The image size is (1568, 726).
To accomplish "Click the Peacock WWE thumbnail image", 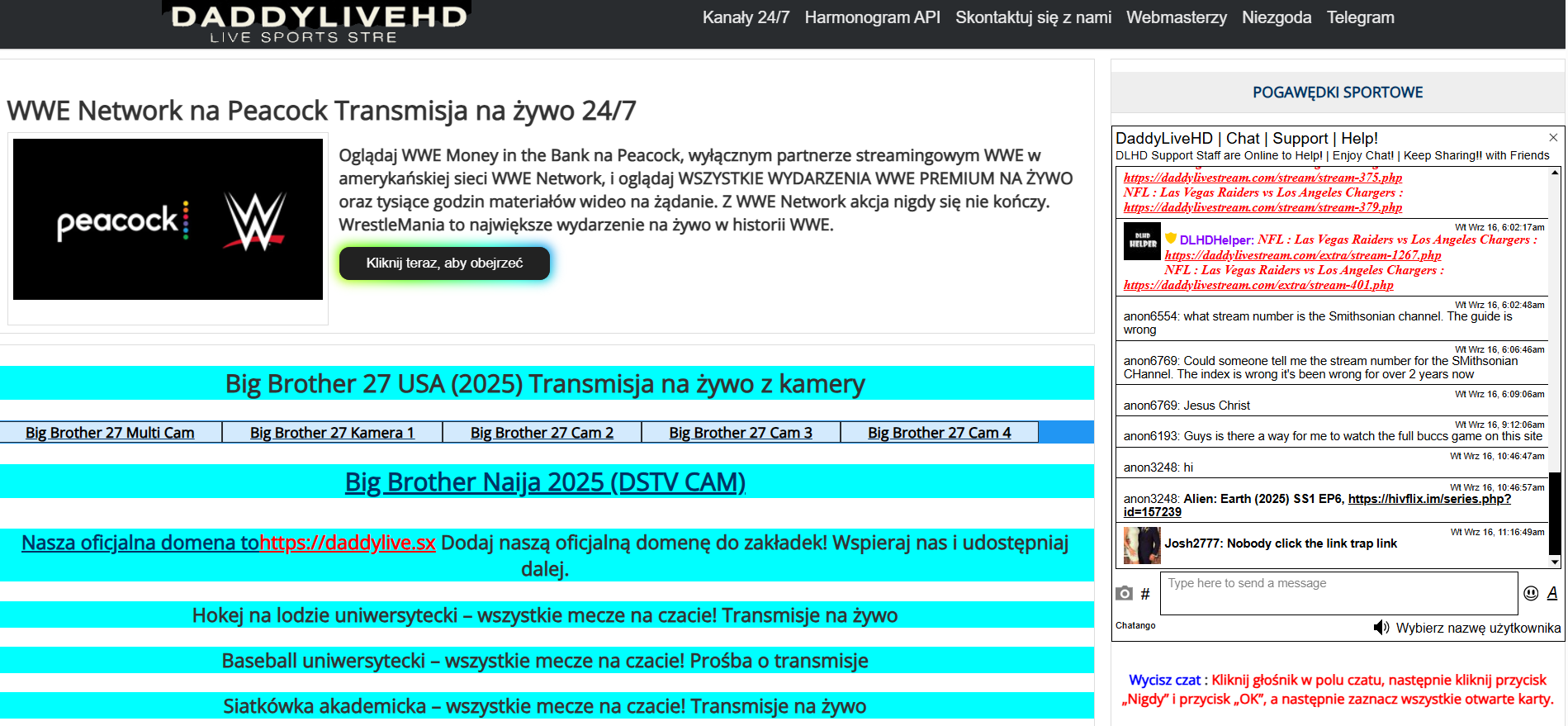I will click(x=168, y=219).
